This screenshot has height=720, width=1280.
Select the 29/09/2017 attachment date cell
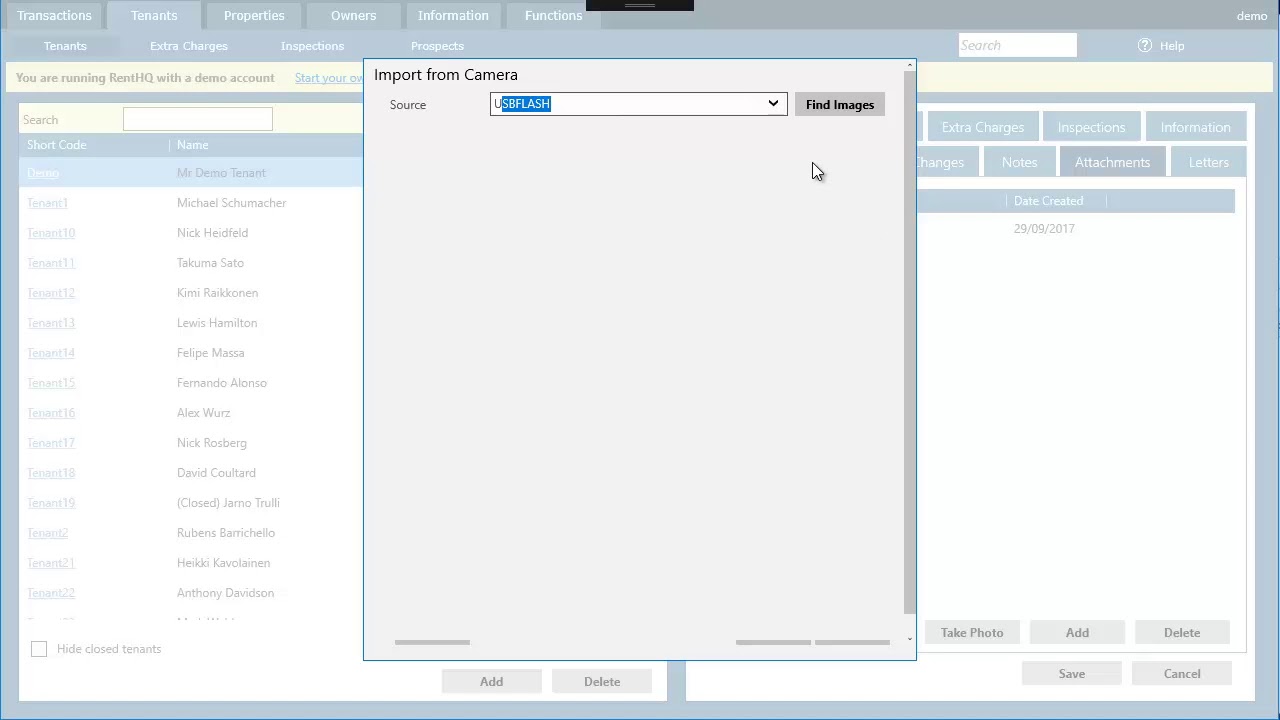tap(1044, 229)
